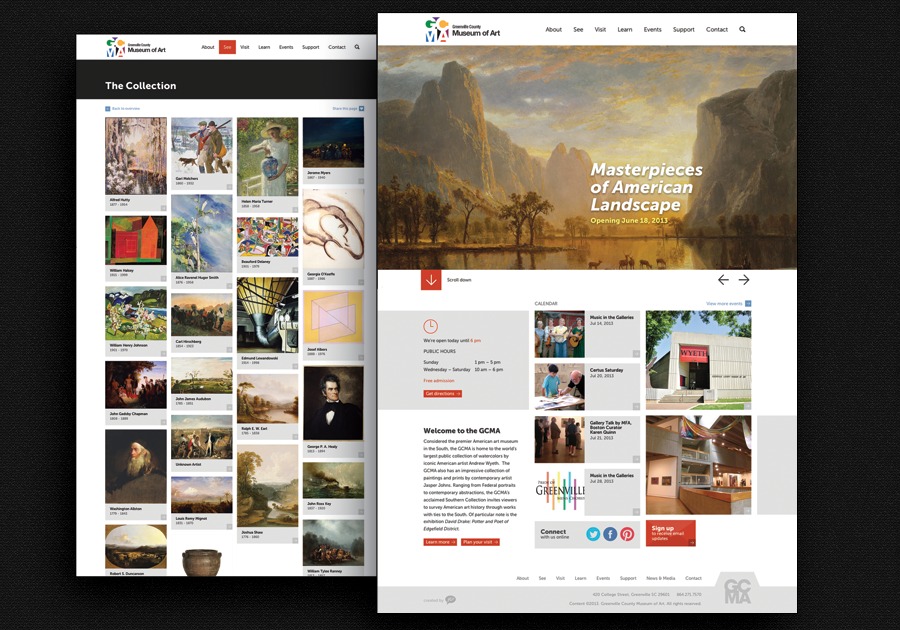
Task: Click the Learn more button
Action: (x=440, y=542)
